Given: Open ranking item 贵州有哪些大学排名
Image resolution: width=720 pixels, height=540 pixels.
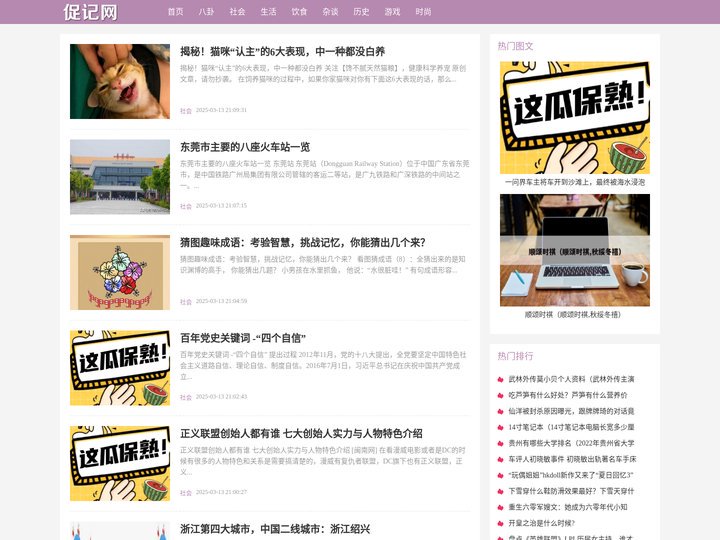Looking at the screenshot, I should click(571, 444).
